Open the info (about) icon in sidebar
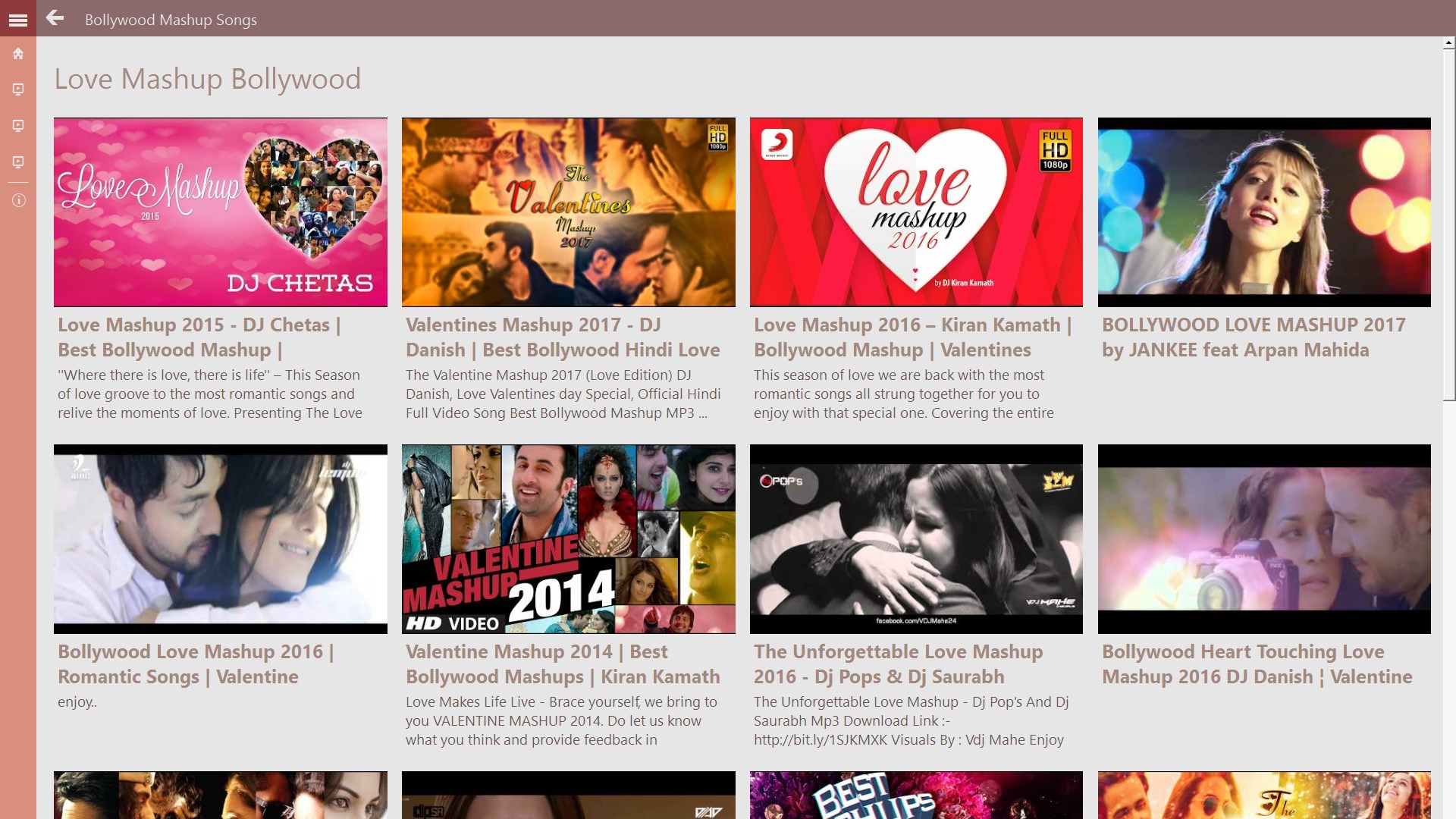The height and width of the screenshot is (819, 1456). 18,200
